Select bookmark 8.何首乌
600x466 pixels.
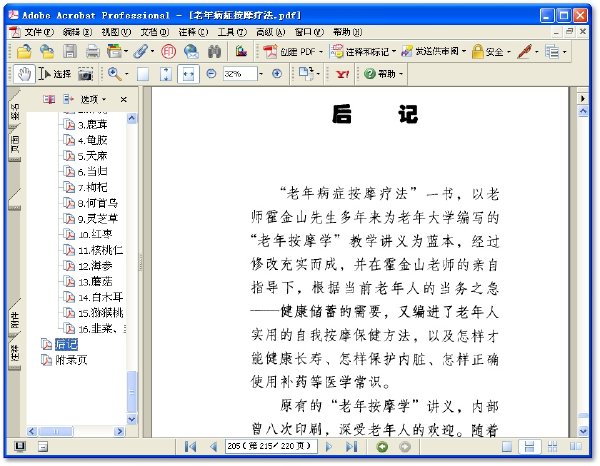point(98,203)
